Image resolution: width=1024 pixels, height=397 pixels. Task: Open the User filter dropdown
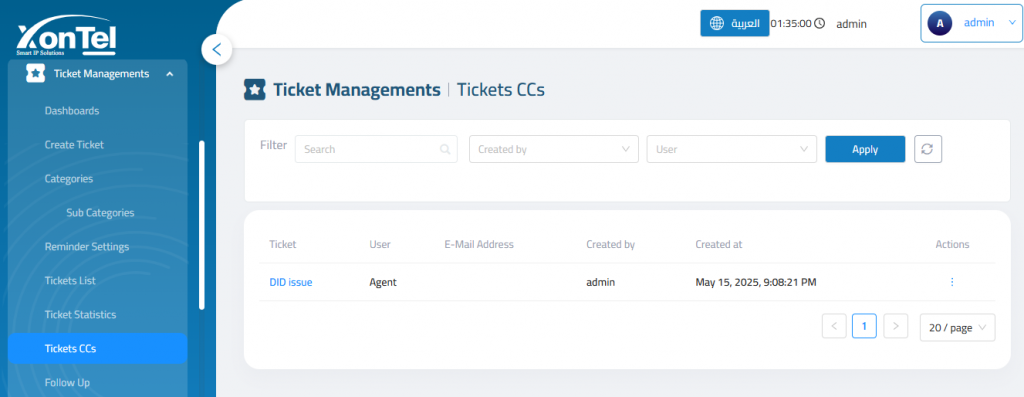pyautogui.click(x=731, y=149)
